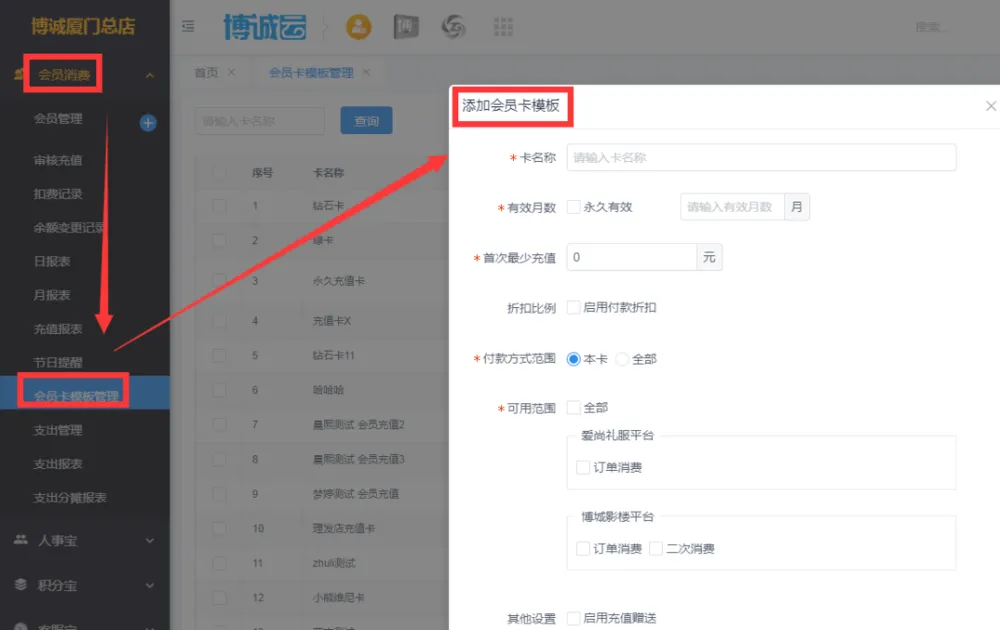This screenshot has width=1000, height=630.
Task: Open the grid apps launcher icon
Action: click(504, 27)
